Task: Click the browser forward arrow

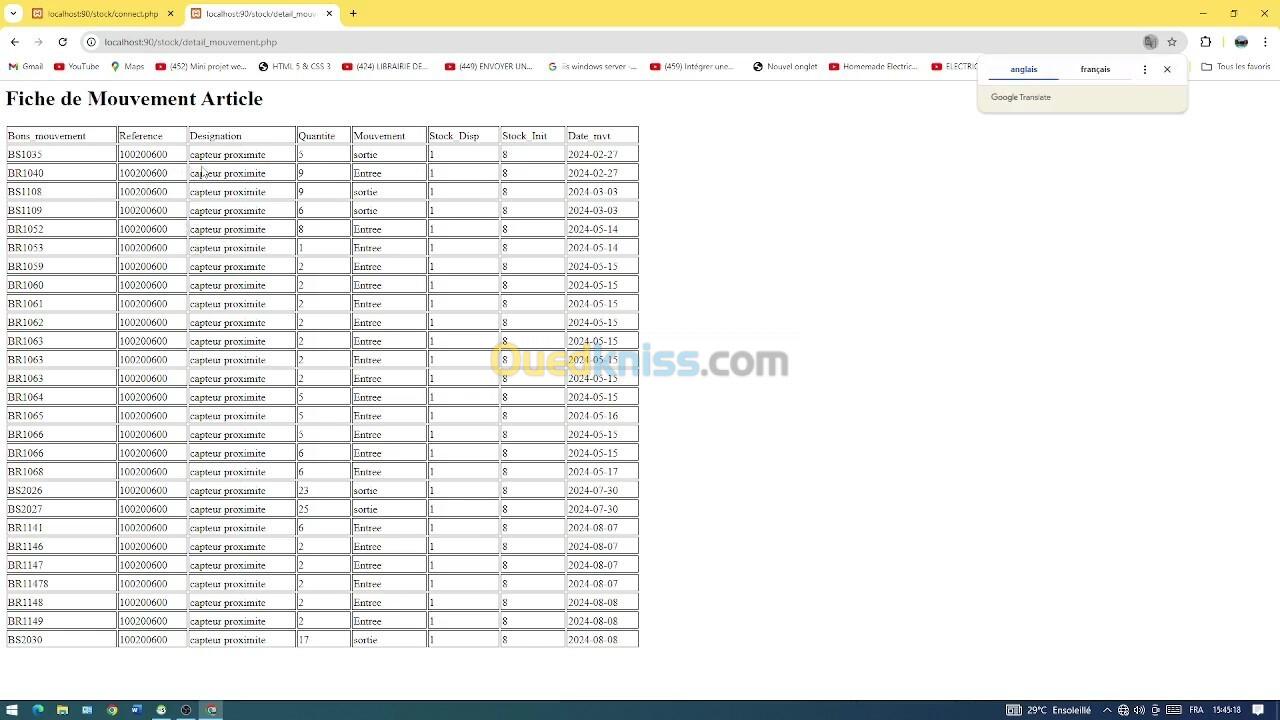Action: (38, 42)
